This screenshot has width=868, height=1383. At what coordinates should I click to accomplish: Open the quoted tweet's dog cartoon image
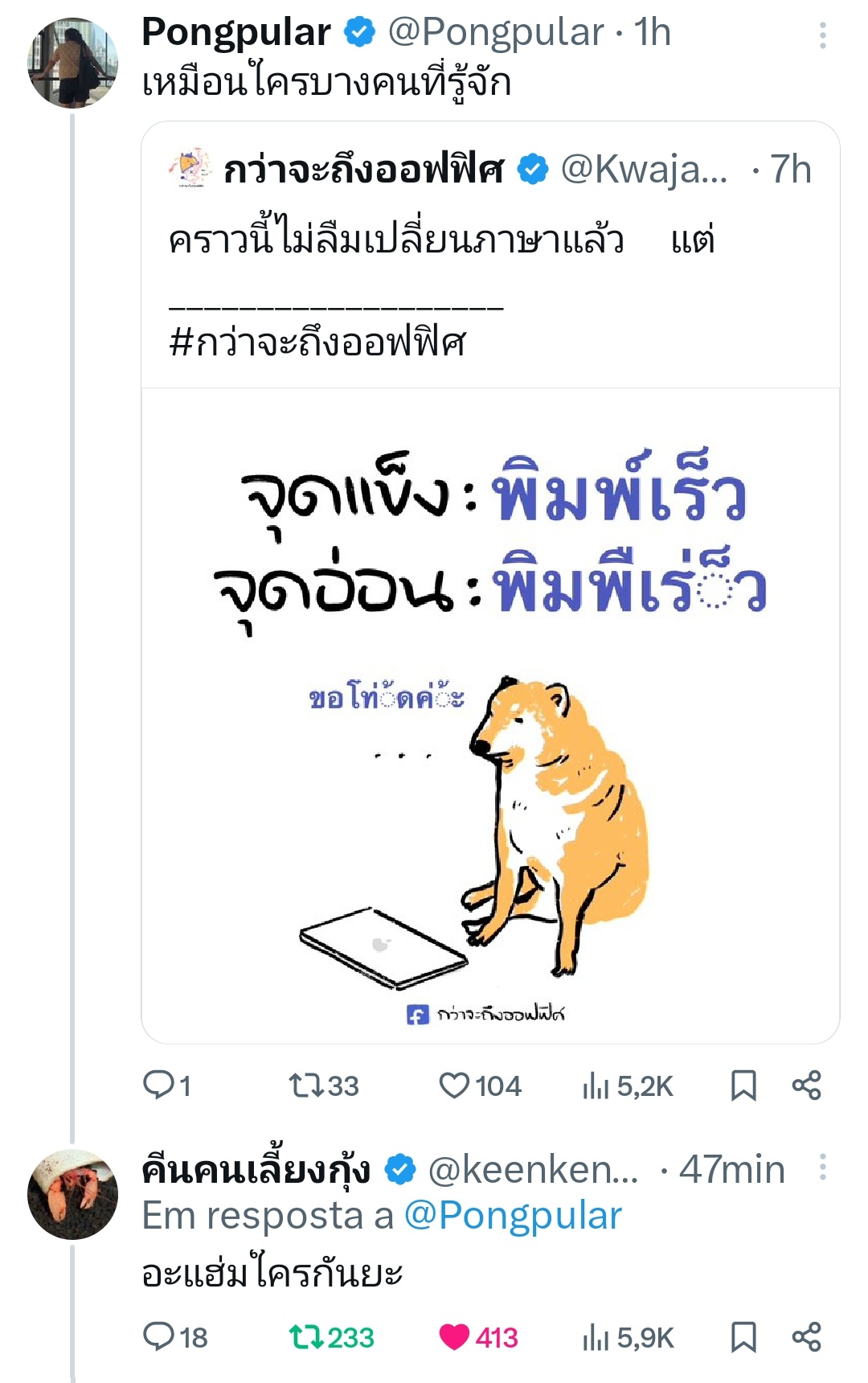490,716
